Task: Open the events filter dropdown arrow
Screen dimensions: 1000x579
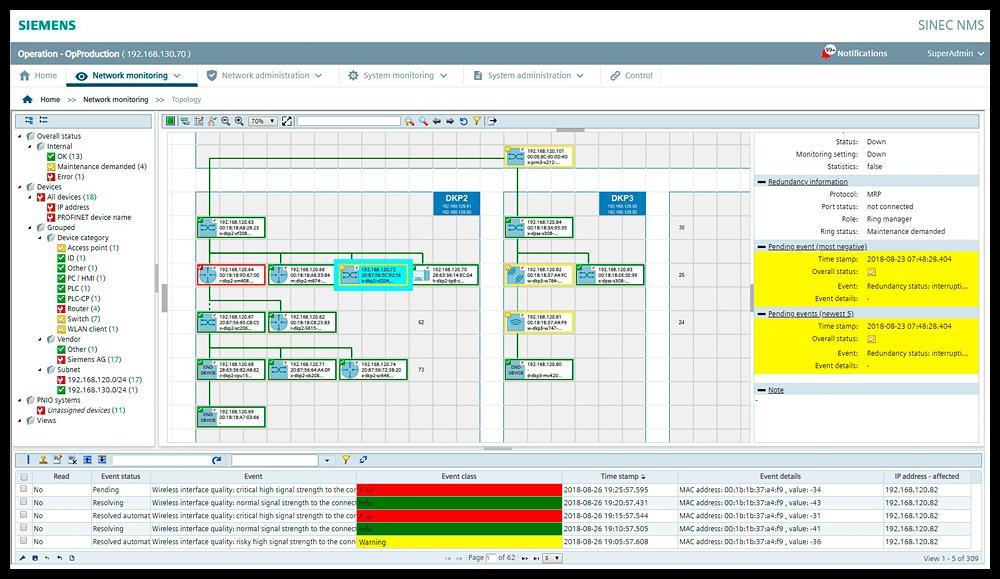Action: point(327,460)
